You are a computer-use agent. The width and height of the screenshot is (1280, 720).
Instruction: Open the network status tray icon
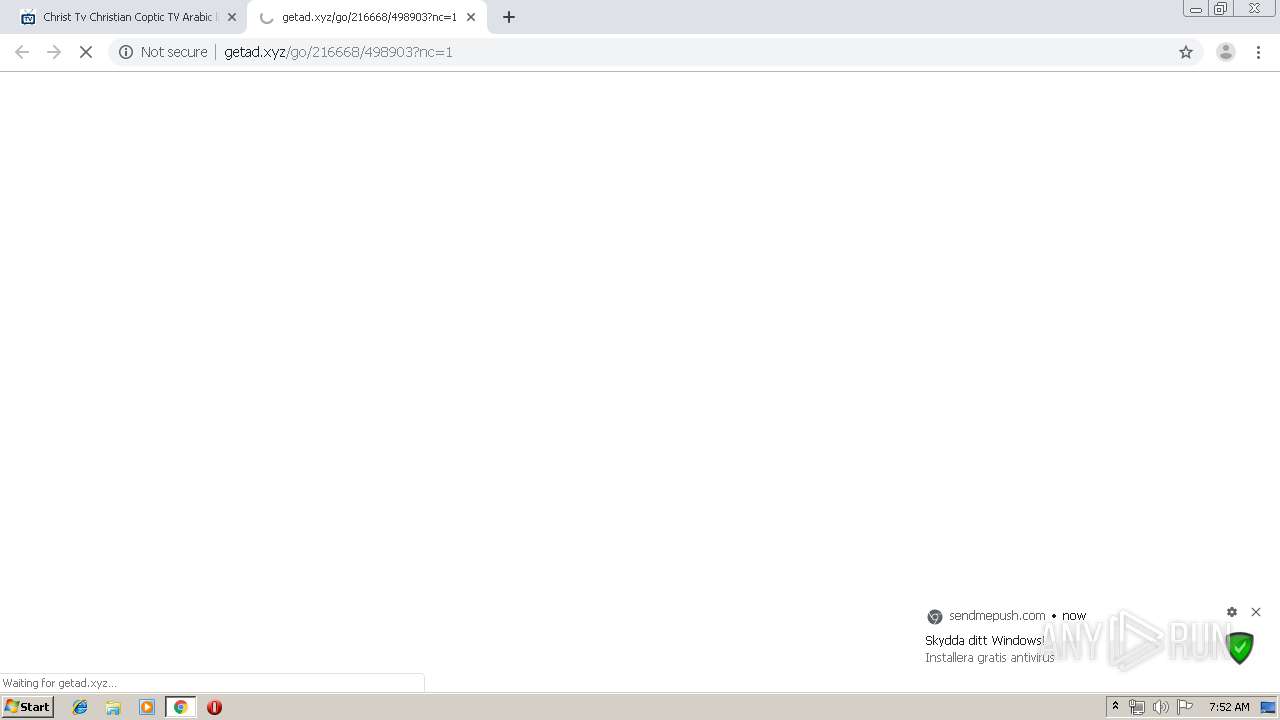tap(1137, 707)
